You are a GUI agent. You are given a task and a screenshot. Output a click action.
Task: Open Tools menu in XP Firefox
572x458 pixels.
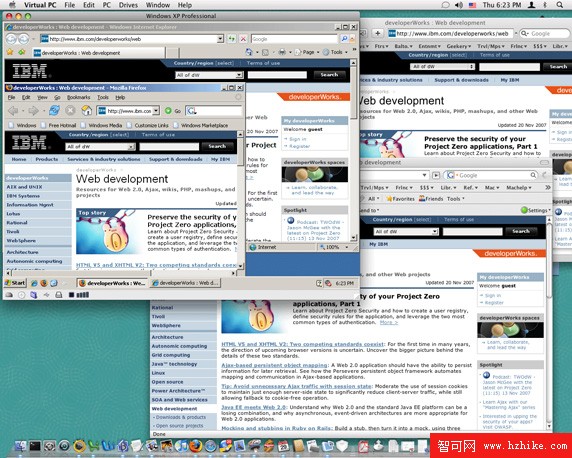tap(103, 97)
